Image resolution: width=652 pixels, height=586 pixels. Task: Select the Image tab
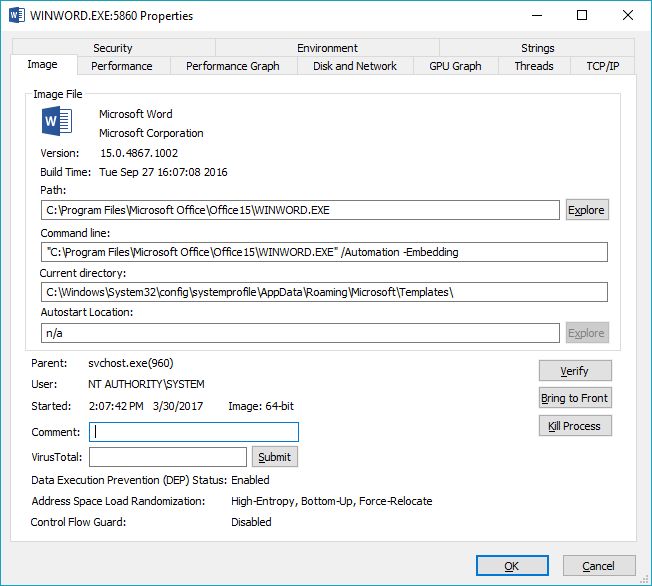coord(42,64)
